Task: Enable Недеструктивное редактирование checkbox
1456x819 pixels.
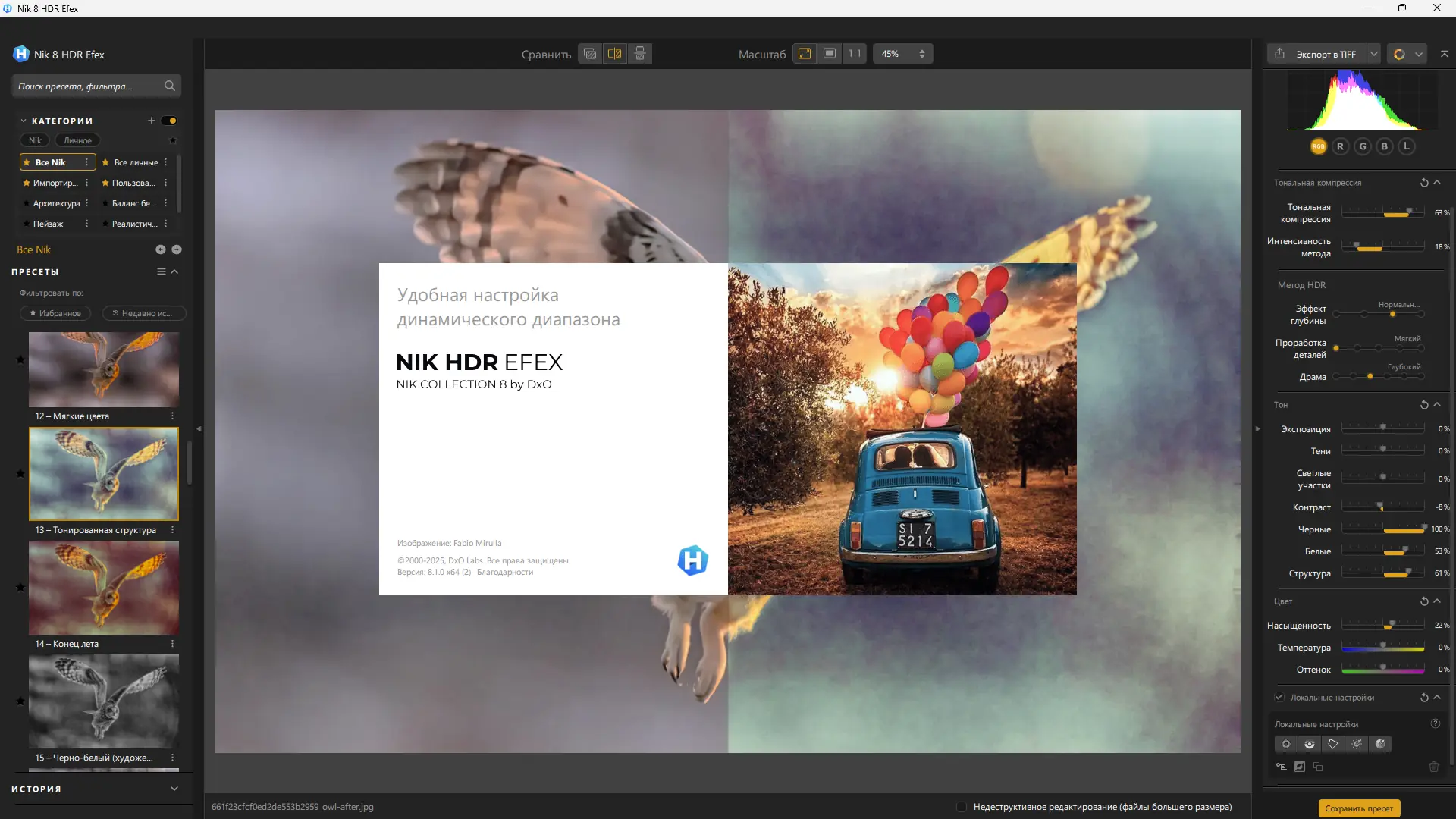Action: point(962,807)
